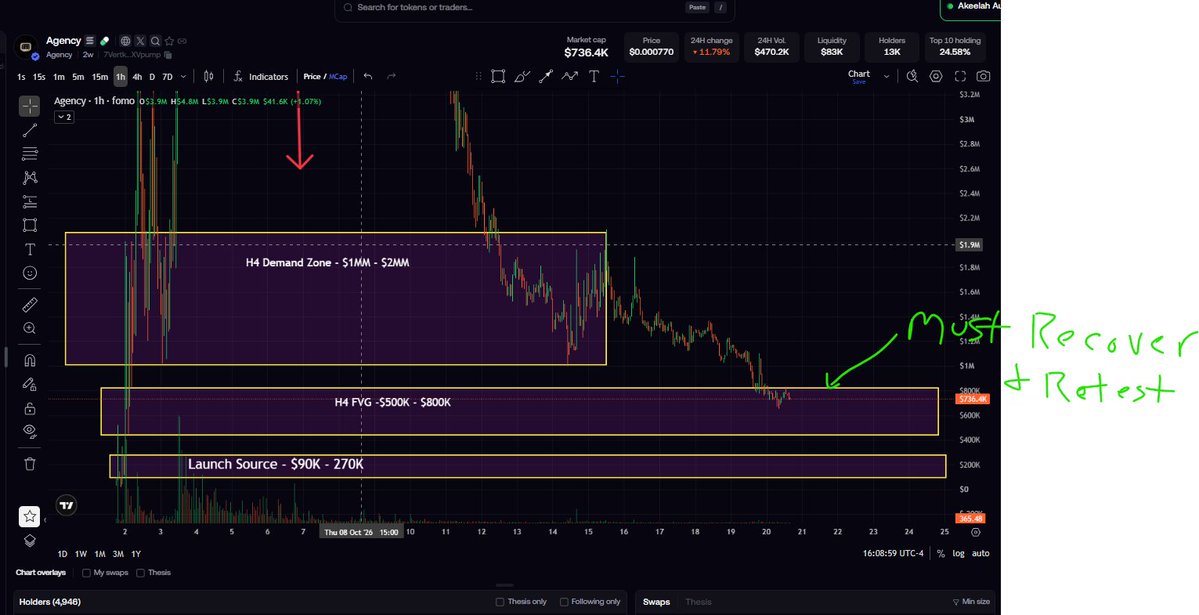Open the emoji icons tool

[x=30, y=273]
